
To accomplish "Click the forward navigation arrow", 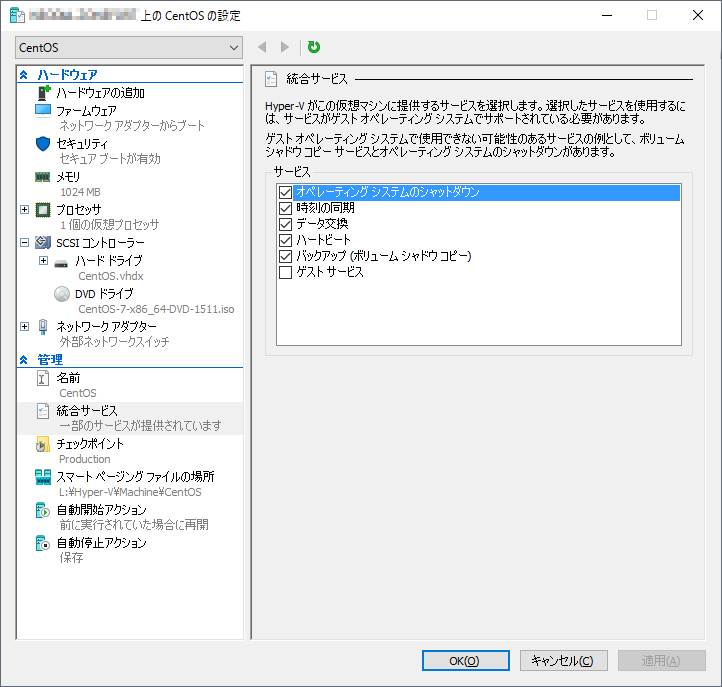I will (x=285, y=47).
